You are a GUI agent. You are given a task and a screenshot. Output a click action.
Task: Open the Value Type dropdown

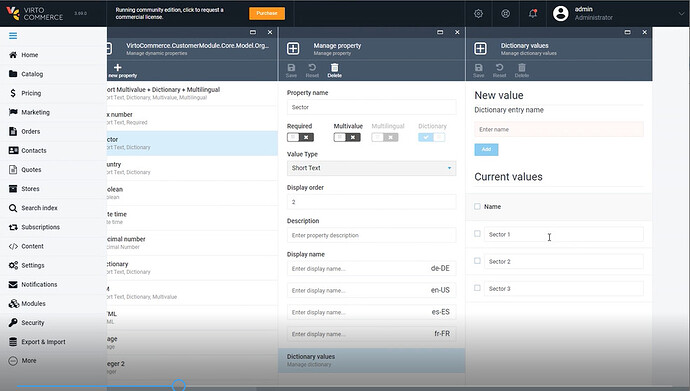point(371,168)
